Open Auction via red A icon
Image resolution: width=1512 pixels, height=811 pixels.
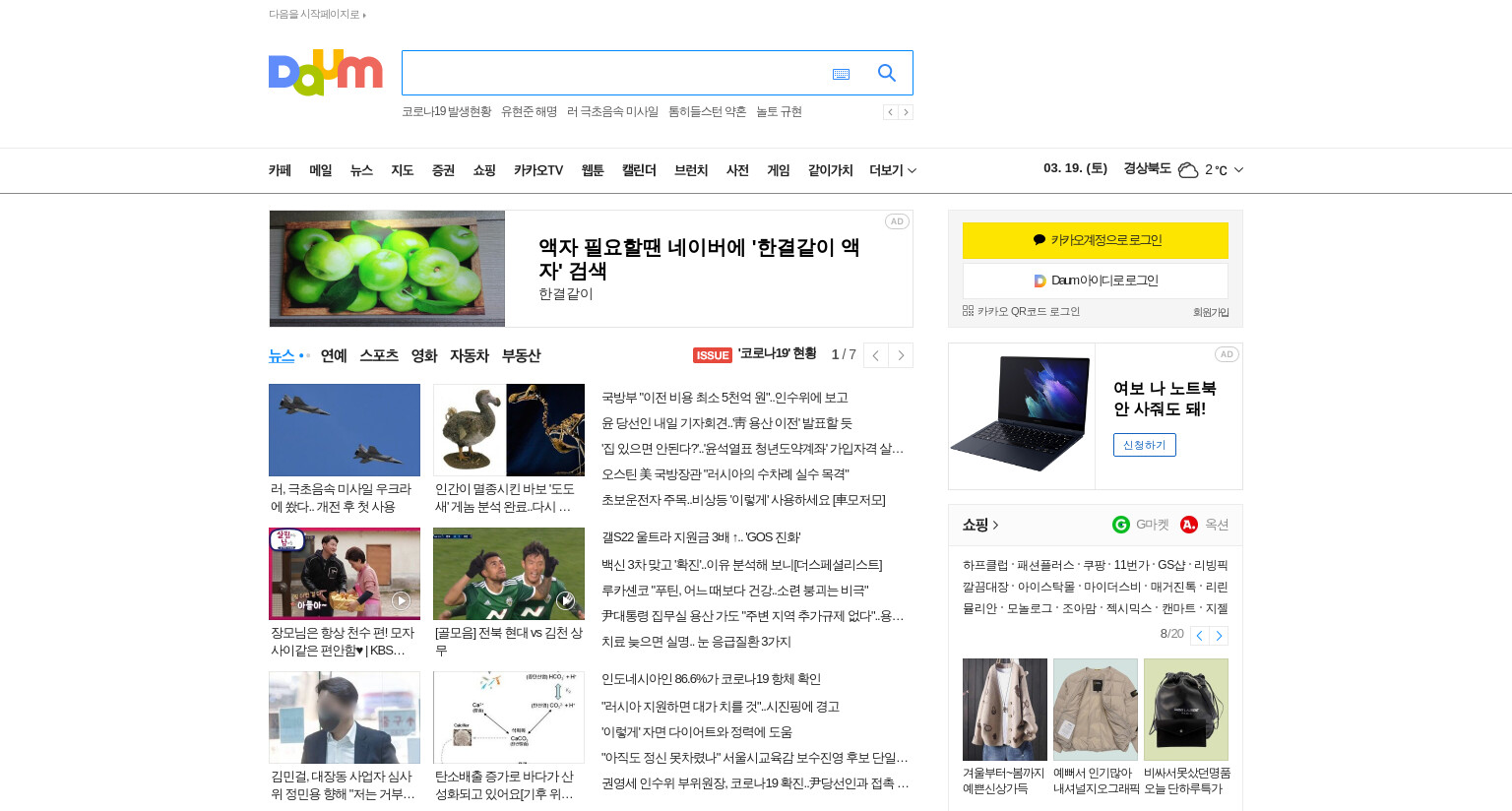(x=1189, y=525)
